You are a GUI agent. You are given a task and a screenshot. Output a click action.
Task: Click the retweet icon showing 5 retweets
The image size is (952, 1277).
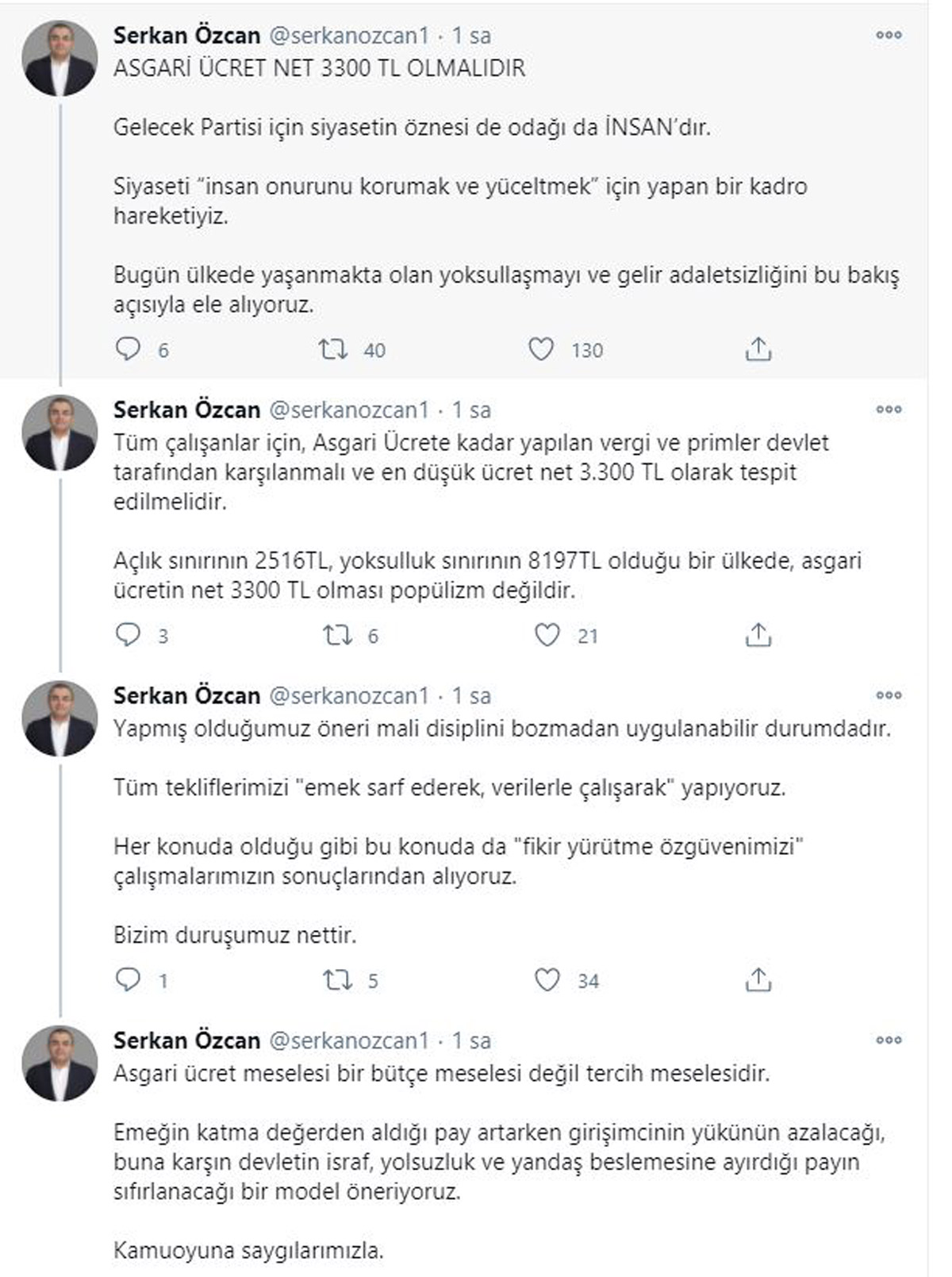coord(335,981)
